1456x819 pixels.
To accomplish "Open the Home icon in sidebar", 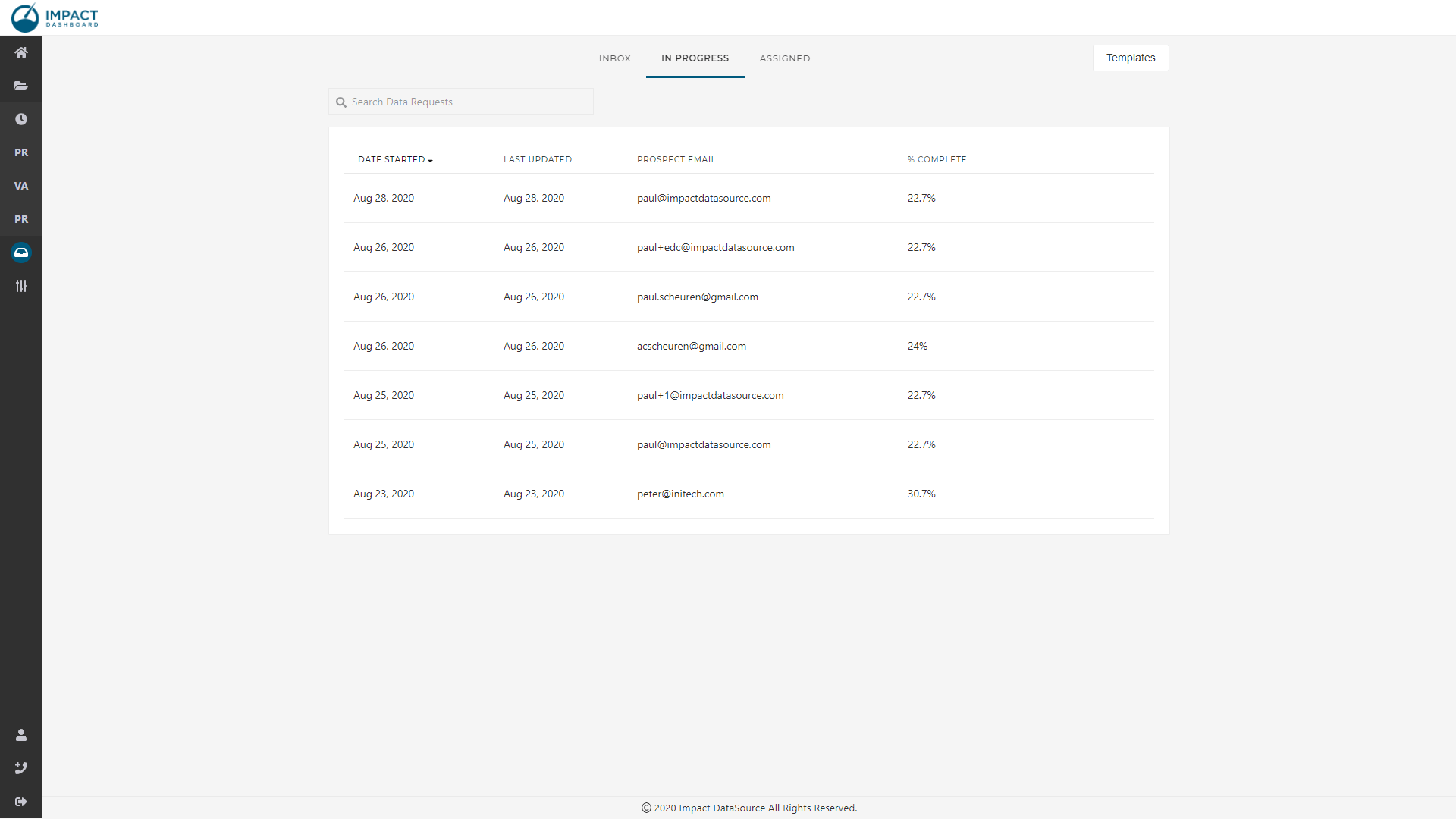I will pyautogui.click(x=21, y=52).
